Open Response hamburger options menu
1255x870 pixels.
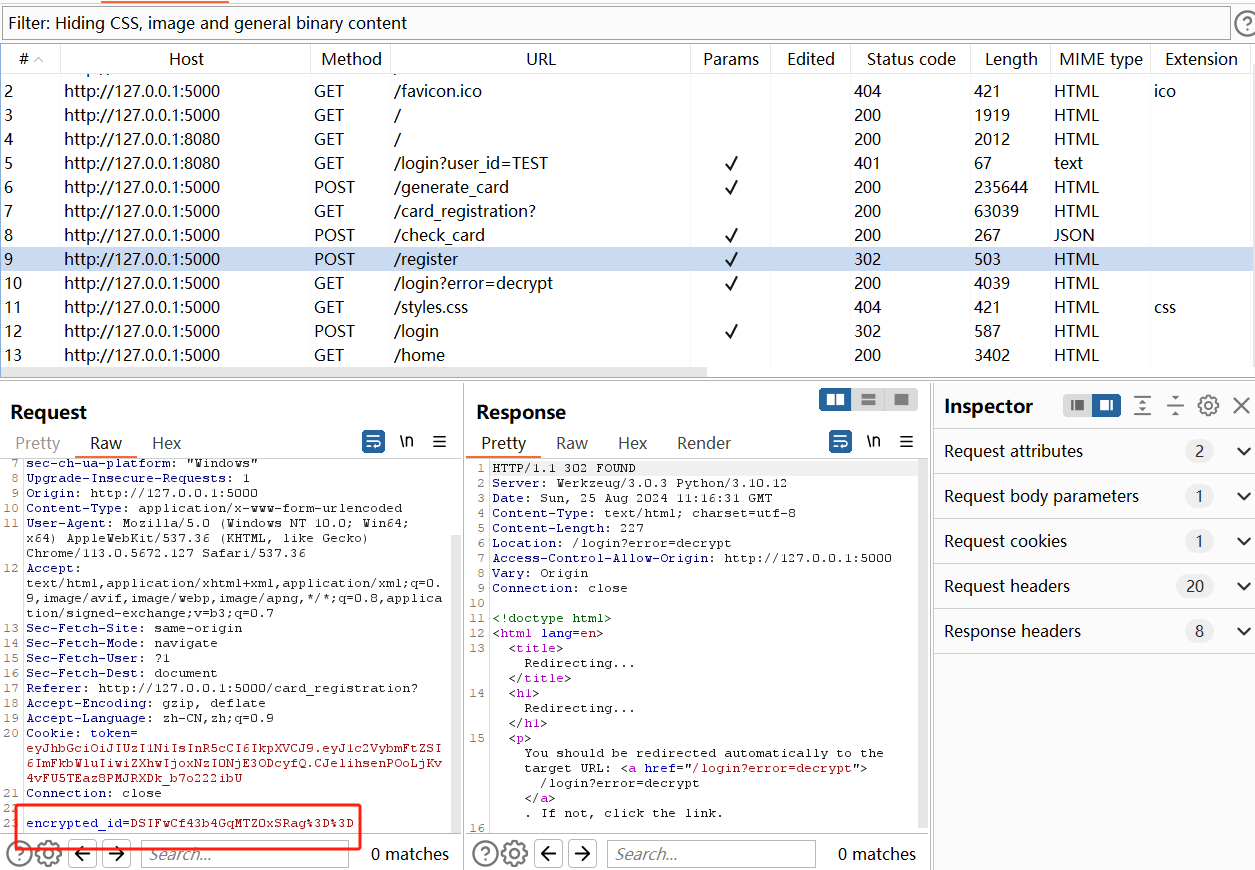point(906,442)
